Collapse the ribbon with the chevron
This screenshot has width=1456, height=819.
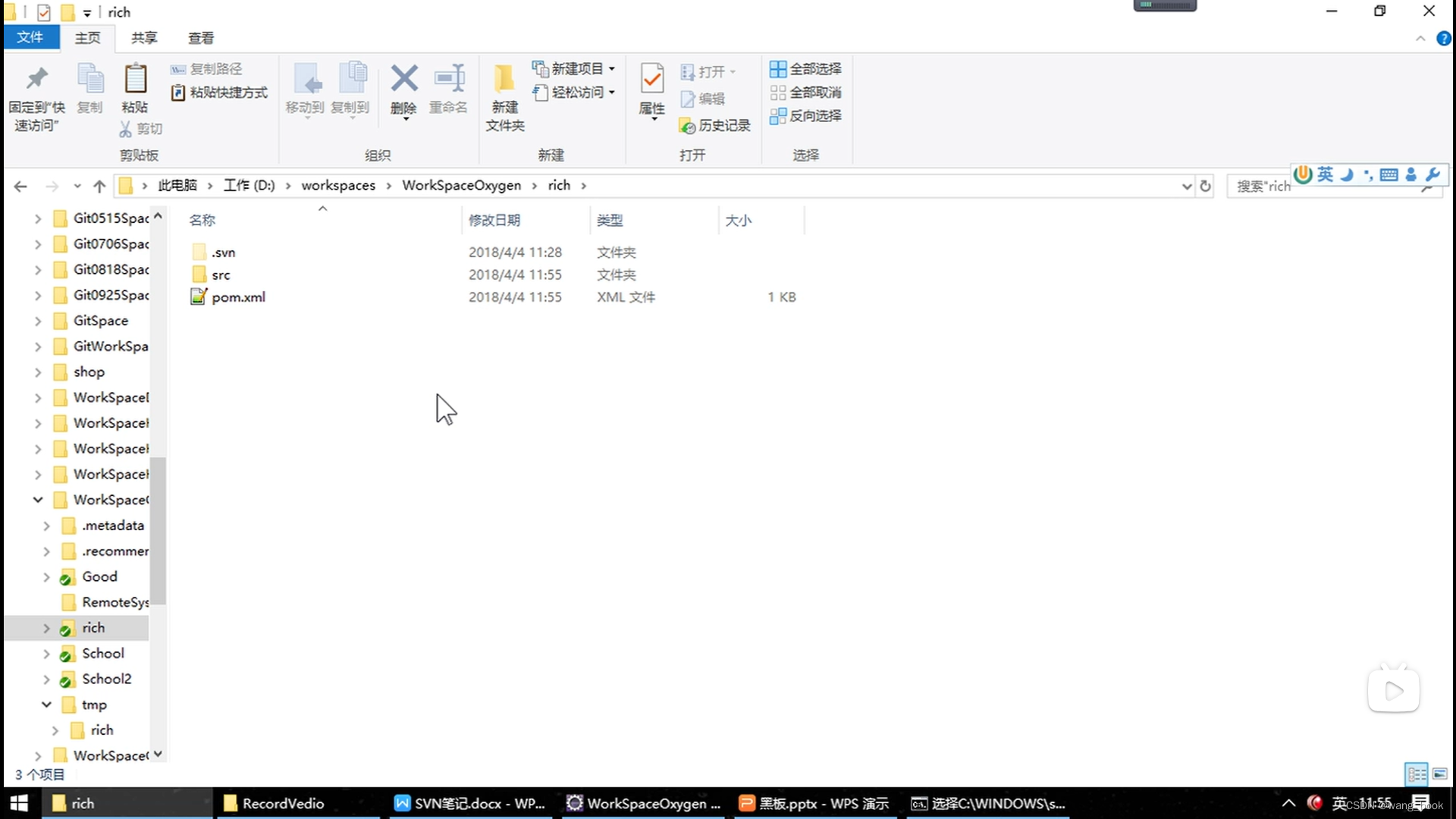1420,39
